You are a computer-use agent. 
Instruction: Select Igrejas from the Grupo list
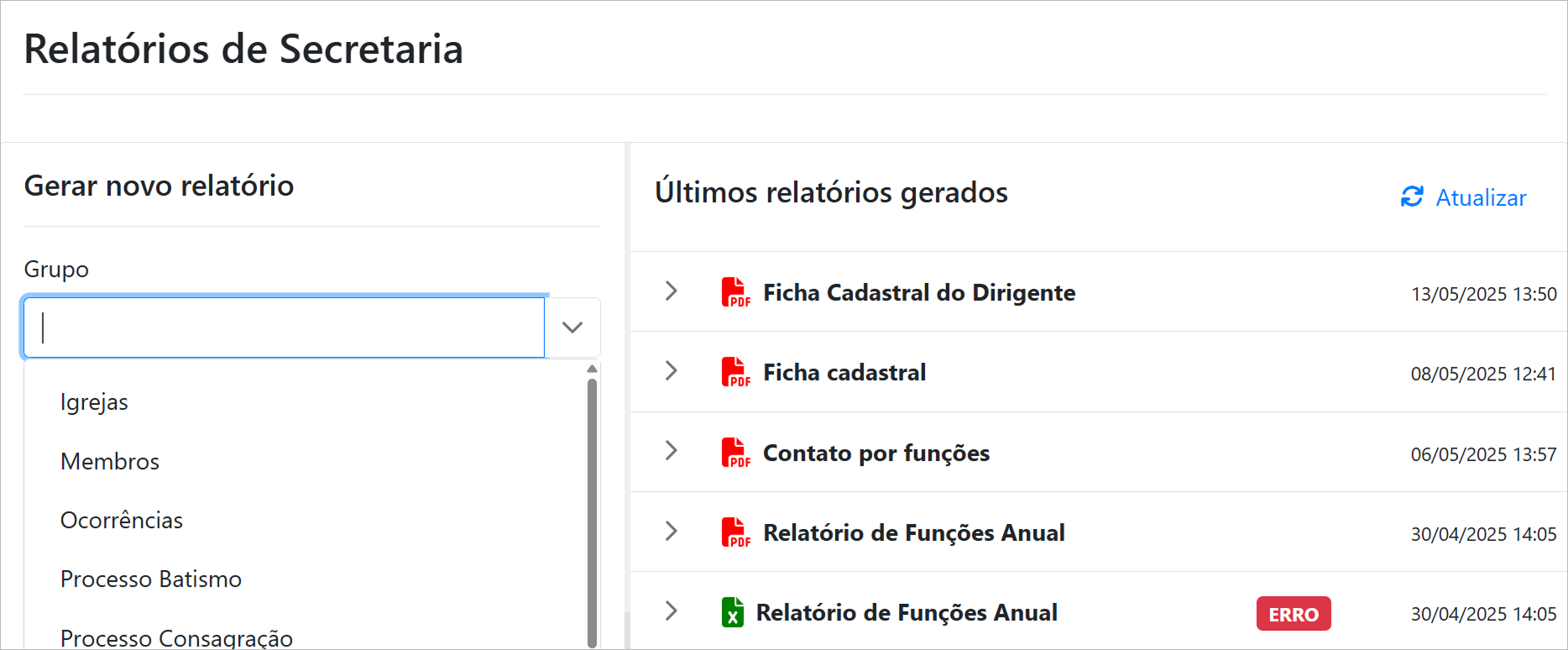tap(94, 402)
